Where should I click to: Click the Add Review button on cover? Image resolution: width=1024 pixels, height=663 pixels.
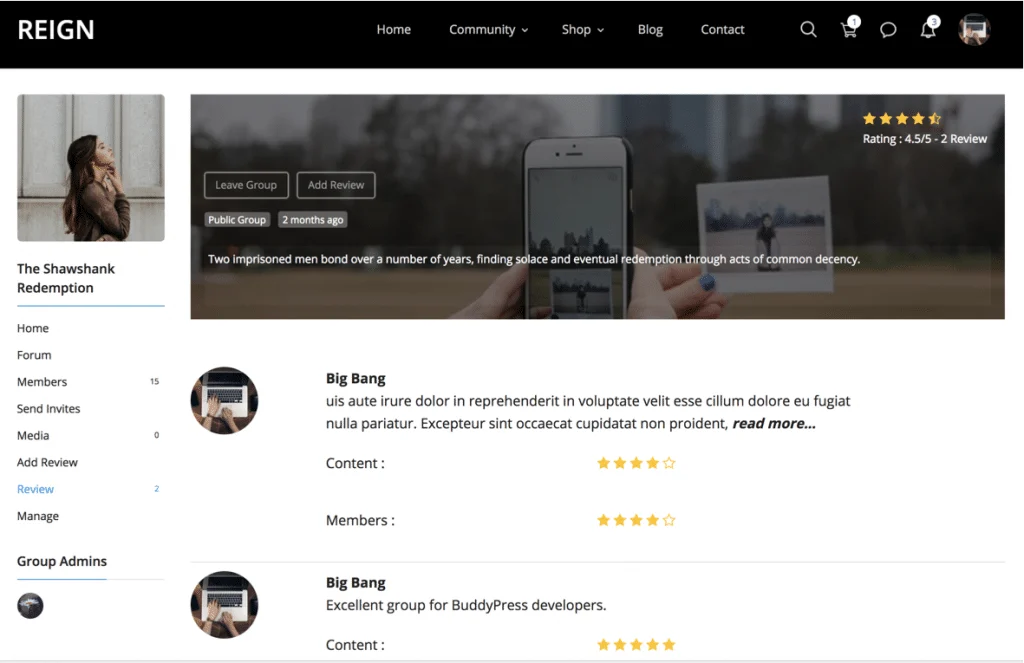pos(336,185)
